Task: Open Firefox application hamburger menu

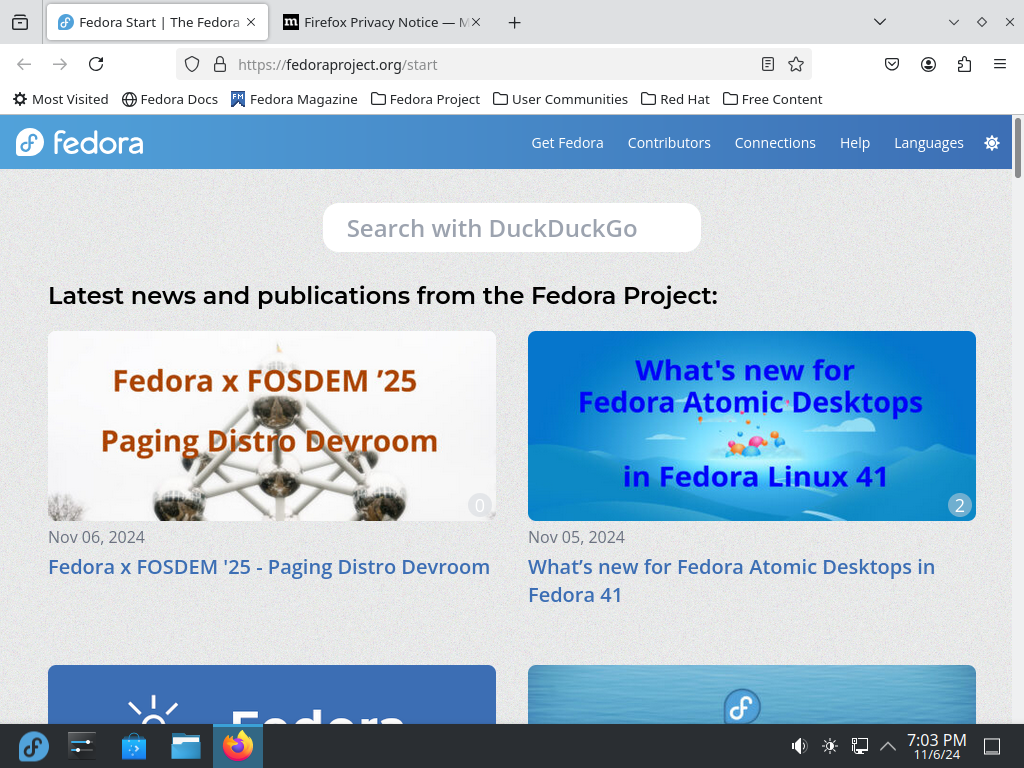Action: point(1000,64)
